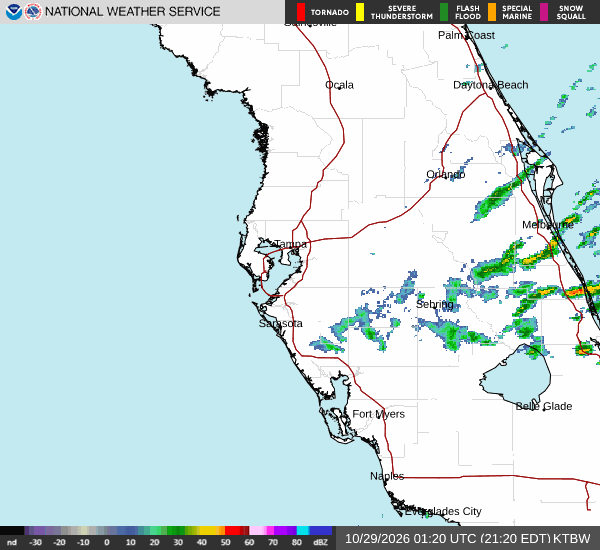Click the Sebring city label
Viewport: 600px width, 550px height.
tap(435, 304)
